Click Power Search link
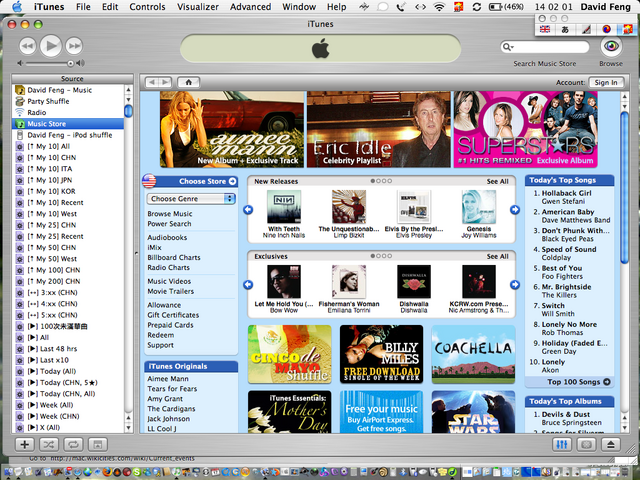640x480 pixels. point(169,224)
